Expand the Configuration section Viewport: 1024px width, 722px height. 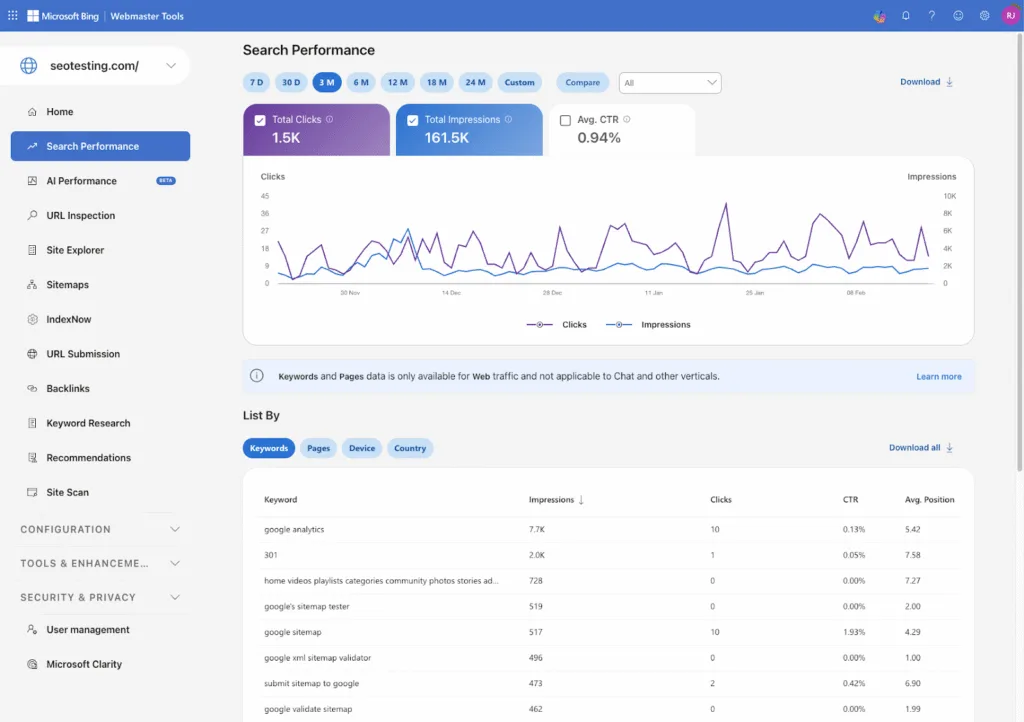tap(97, 529)
